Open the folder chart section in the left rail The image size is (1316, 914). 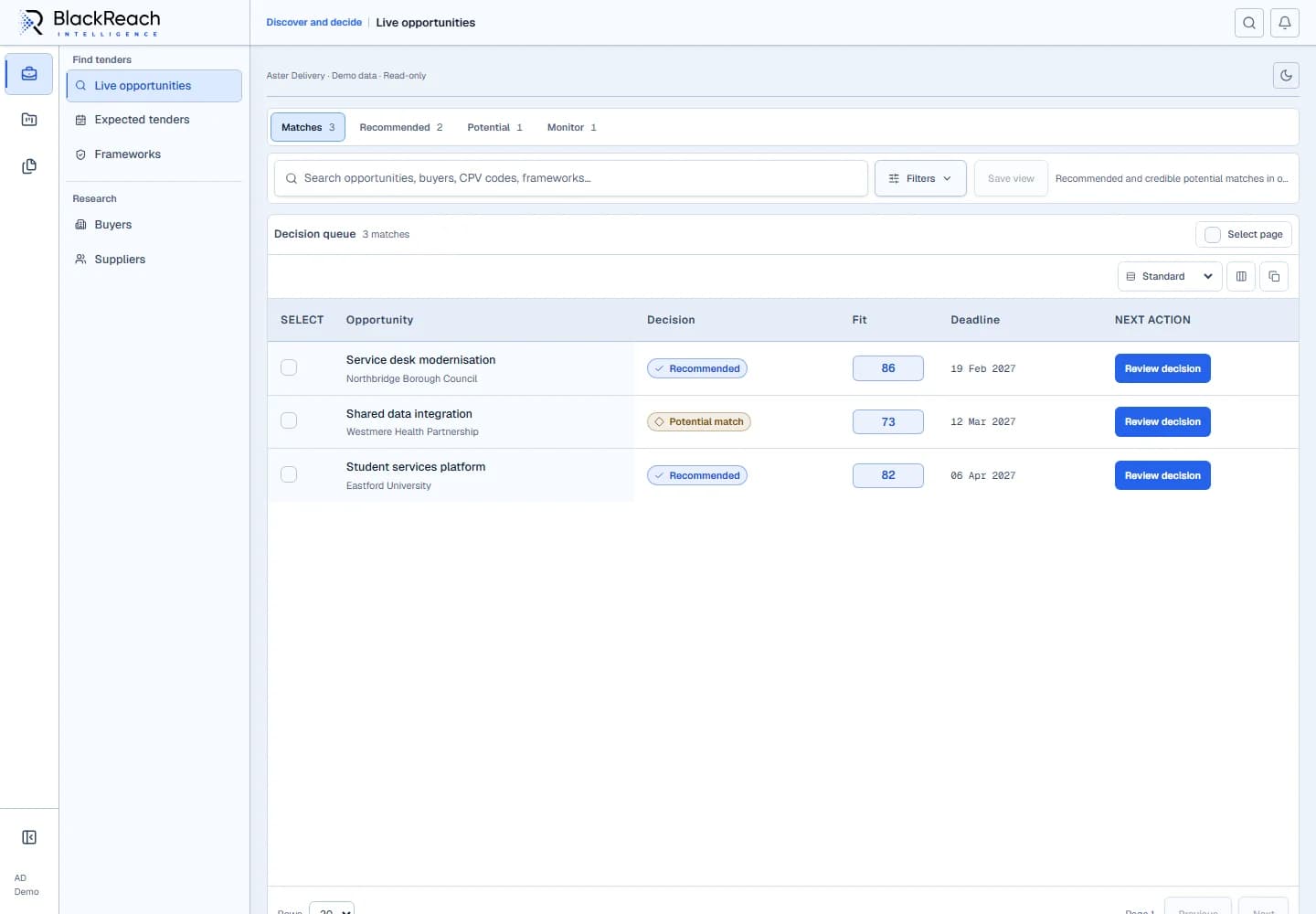coord(29,120)
